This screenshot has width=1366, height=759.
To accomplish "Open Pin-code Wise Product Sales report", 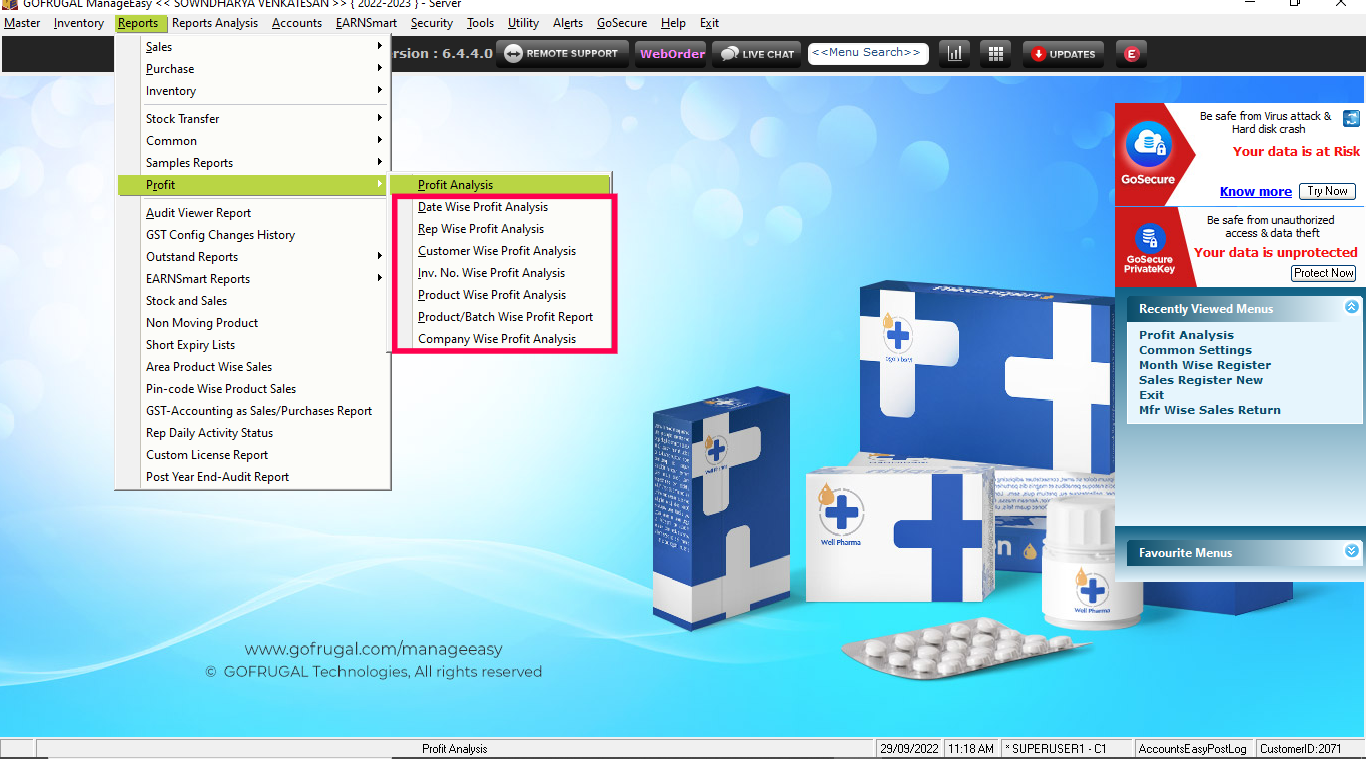I will [253, 389].
